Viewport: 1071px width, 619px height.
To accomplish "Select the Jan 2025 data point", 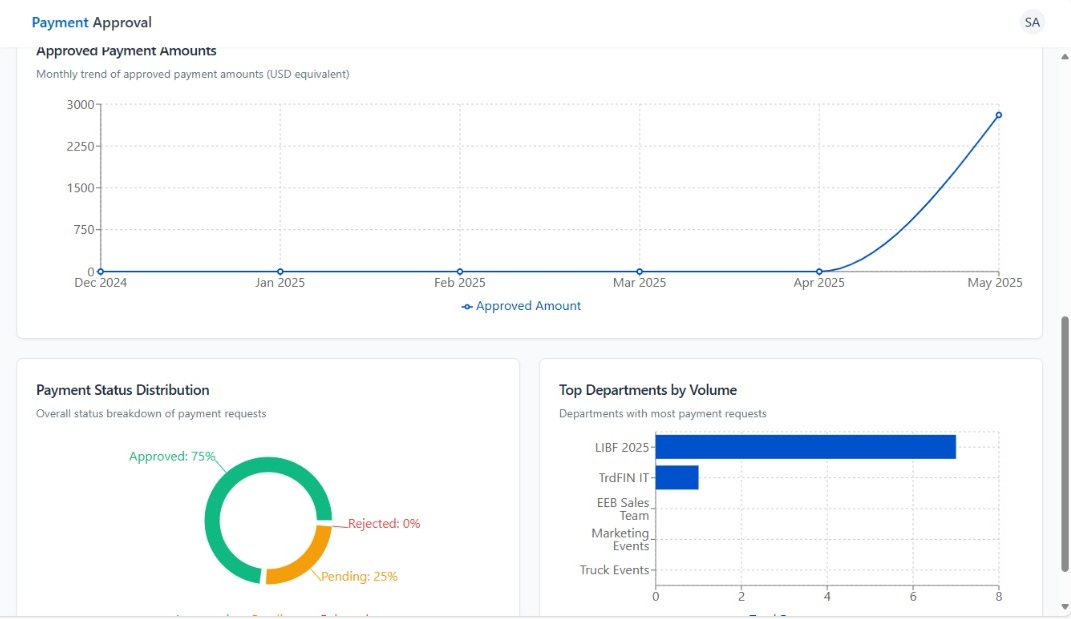I will click(280, 271).
